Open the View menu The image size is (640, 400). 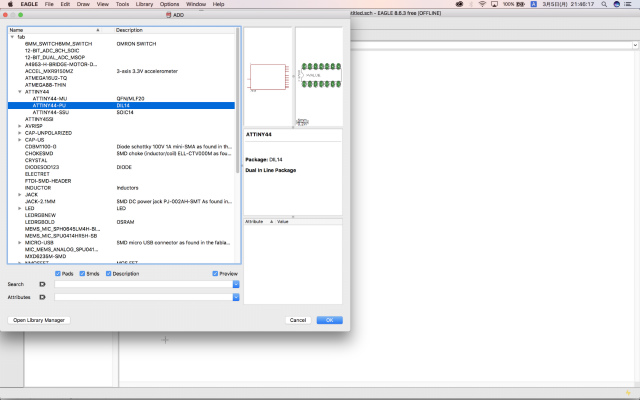pos(102,4)
